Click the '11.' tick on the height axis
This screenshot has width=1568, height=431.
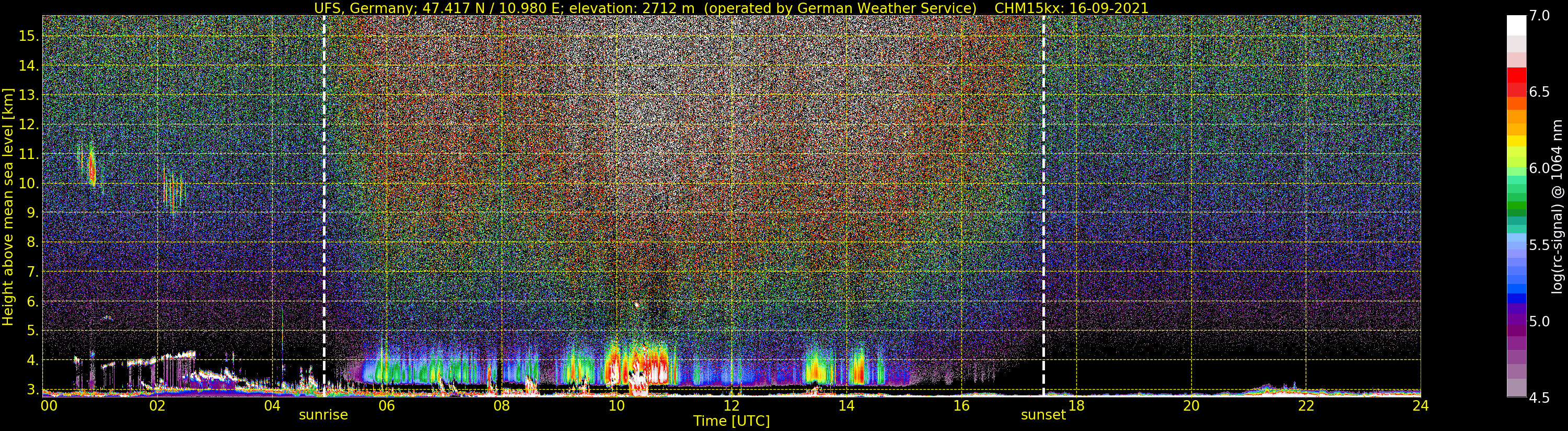tap(29, 154)
